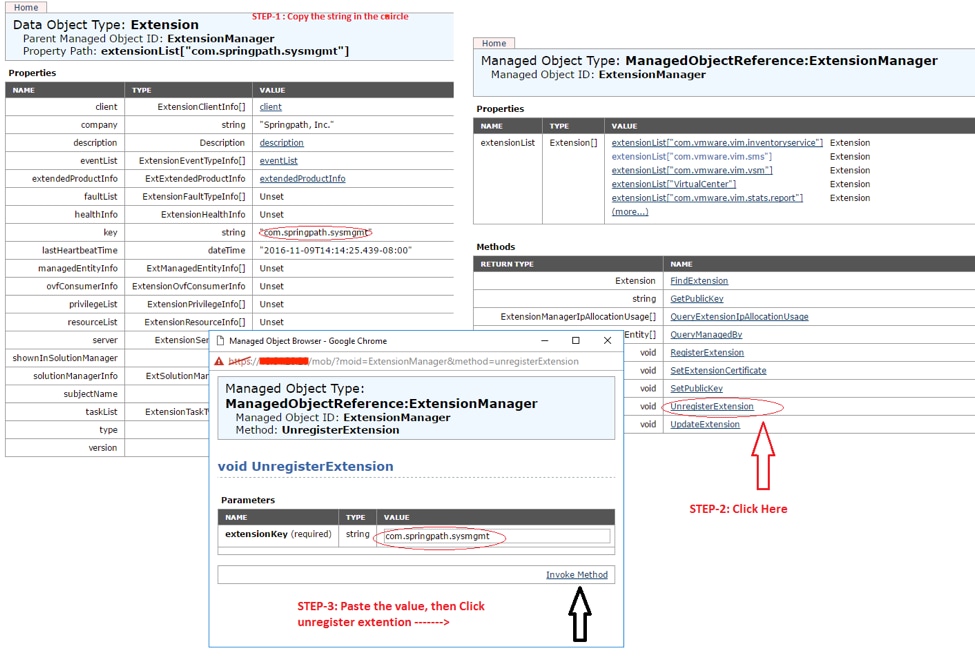Click the Unset value in the ovfConsumerInfo row

[x=272, y=286]
